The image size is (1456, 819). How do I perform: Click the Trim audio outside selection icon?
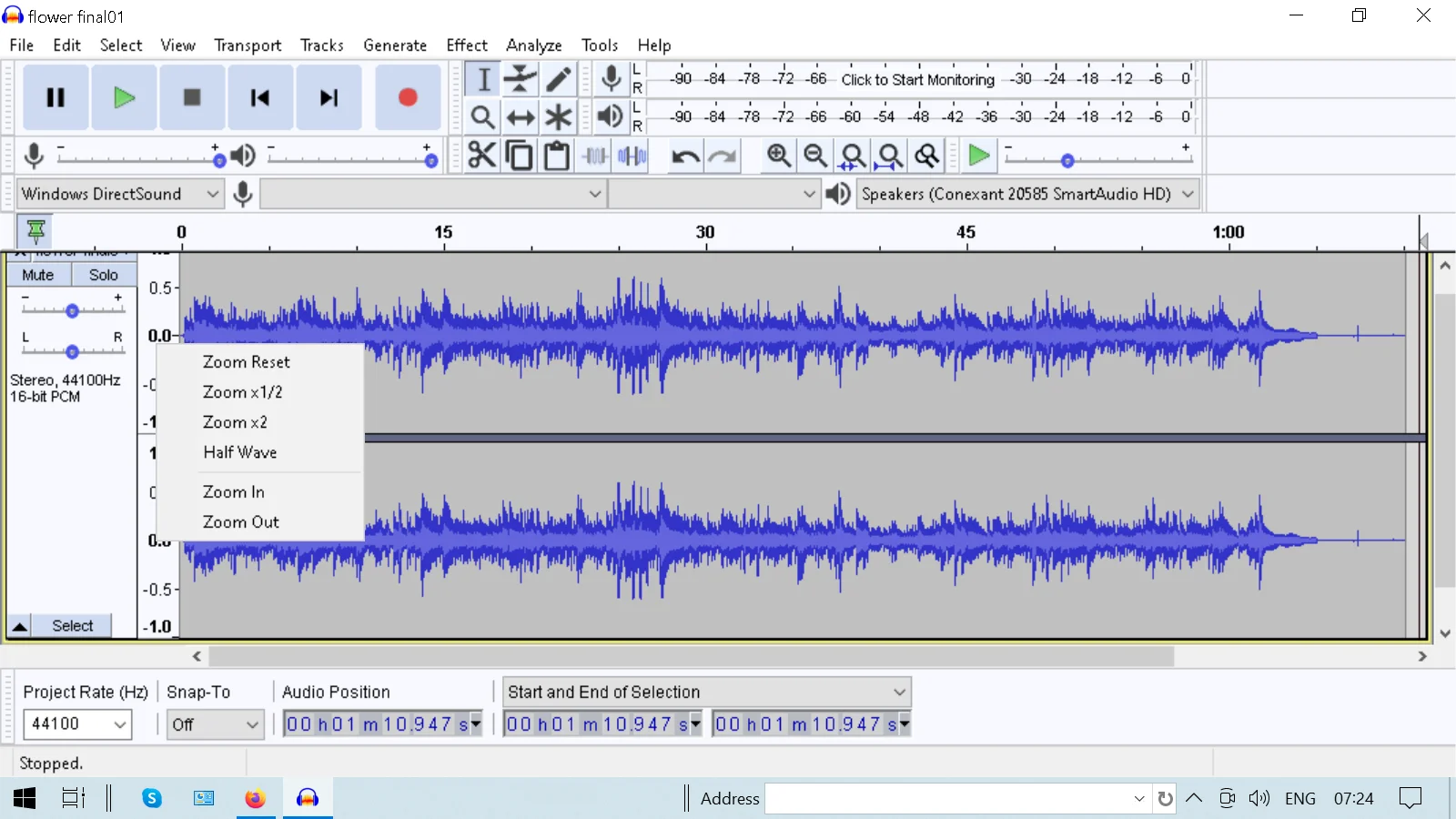(595, 156)
